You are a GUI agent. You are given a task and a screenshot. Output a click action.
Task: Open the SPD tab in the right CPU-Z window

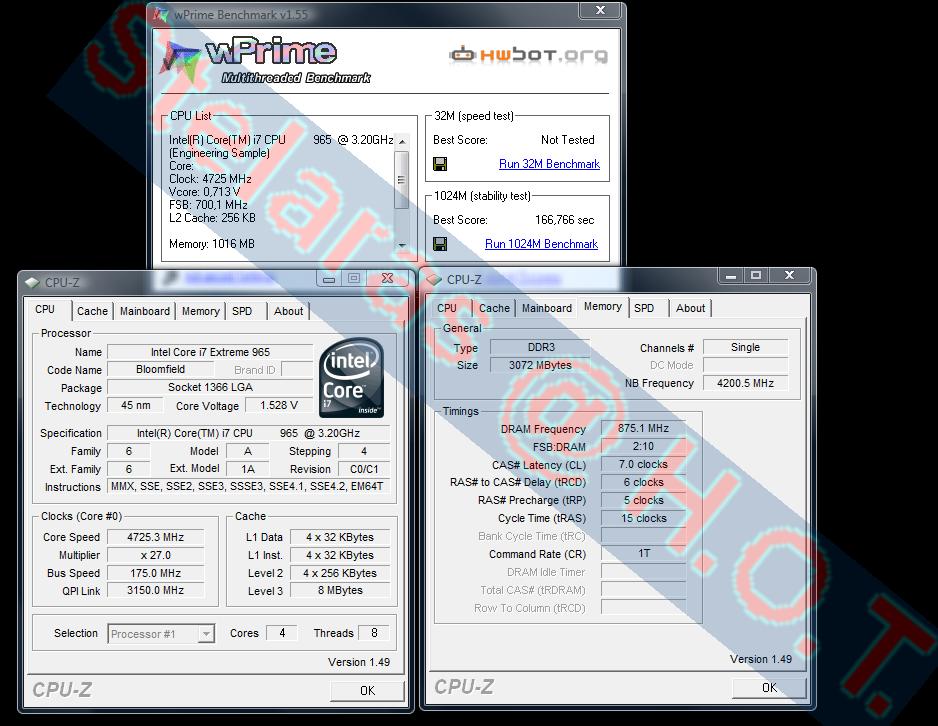pyautogui.click(x=644, y=308)
